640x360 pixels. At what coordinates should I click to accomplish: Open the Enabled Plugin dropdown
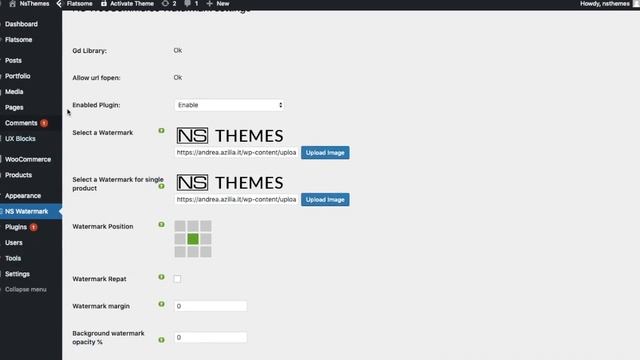(x=229, y=105)
